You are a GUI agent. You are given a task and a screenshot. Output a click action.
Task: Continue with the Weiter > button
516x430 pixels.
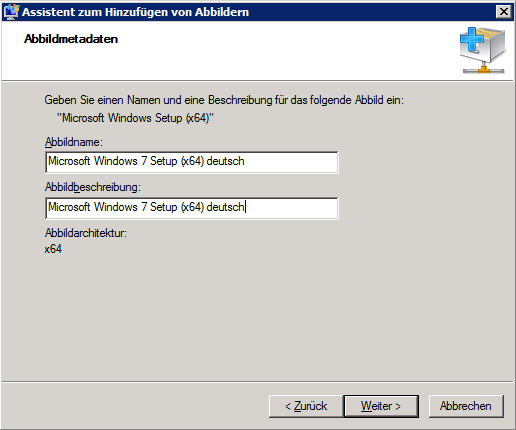pos(381,406)
